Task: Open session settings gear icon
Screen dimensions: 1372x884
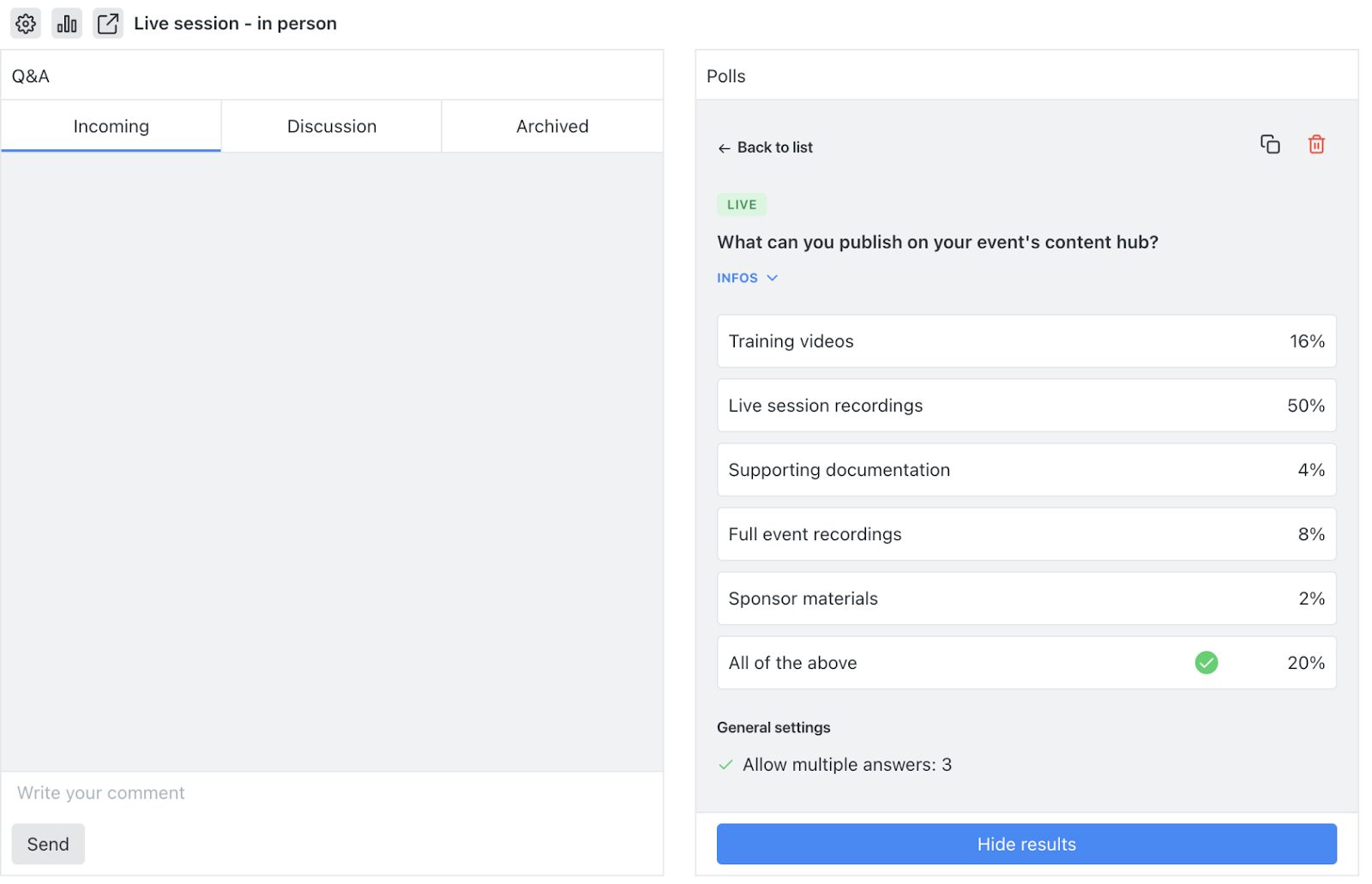Action: point(26,23)
